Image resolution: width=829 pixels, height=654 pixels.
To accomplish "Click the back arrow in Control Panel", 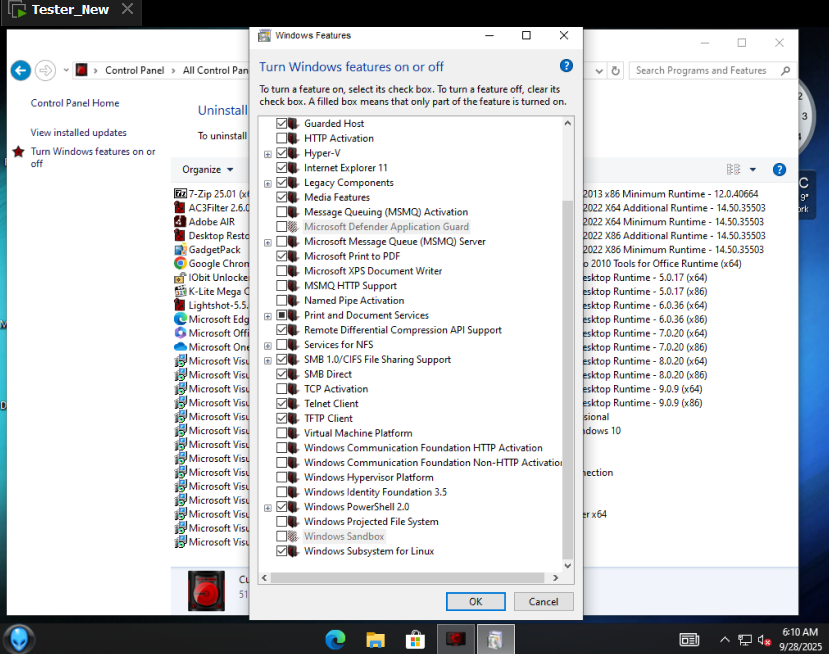I will point(20,70).
